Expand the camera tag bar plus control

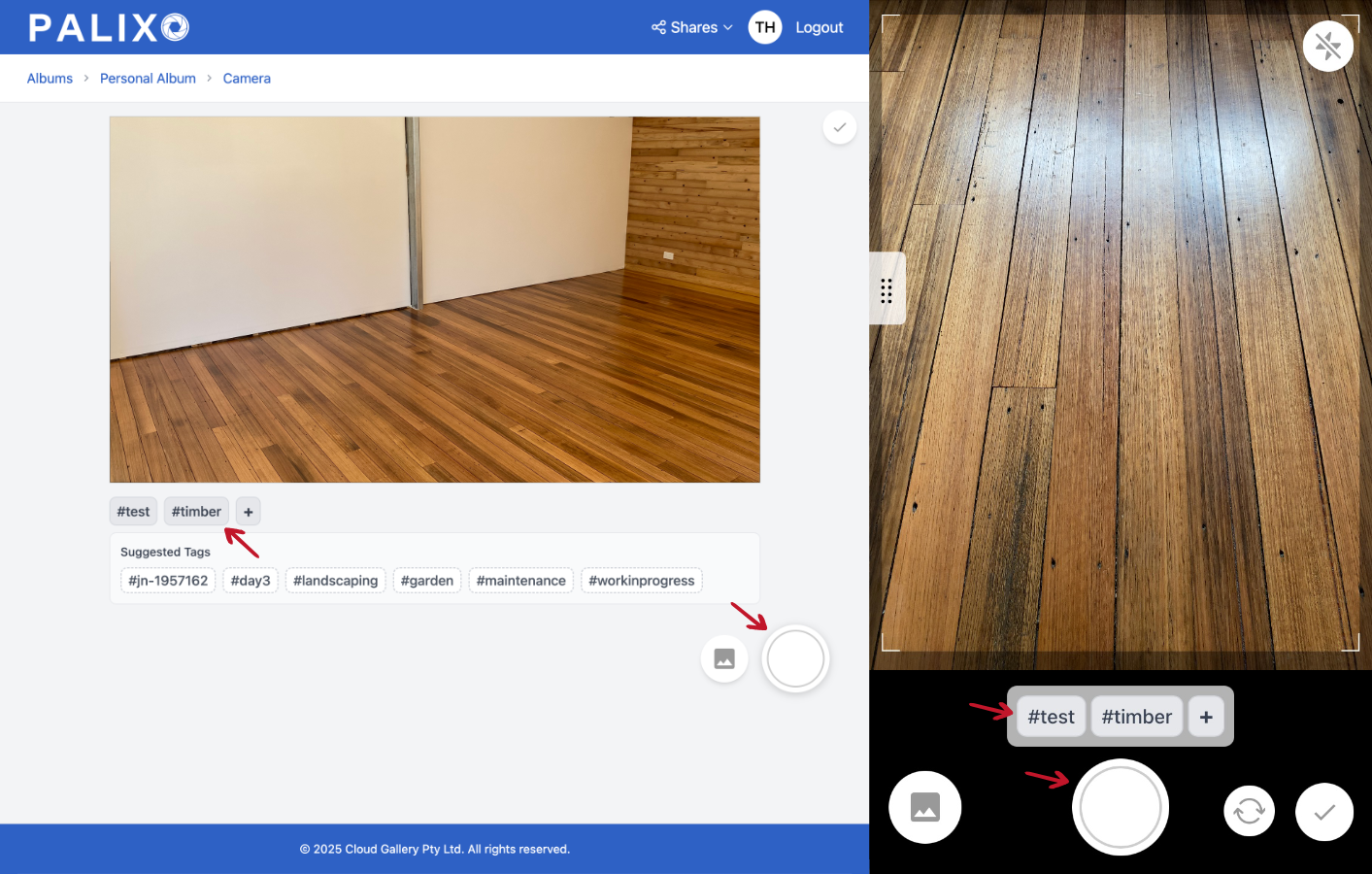pos(1206,716)
